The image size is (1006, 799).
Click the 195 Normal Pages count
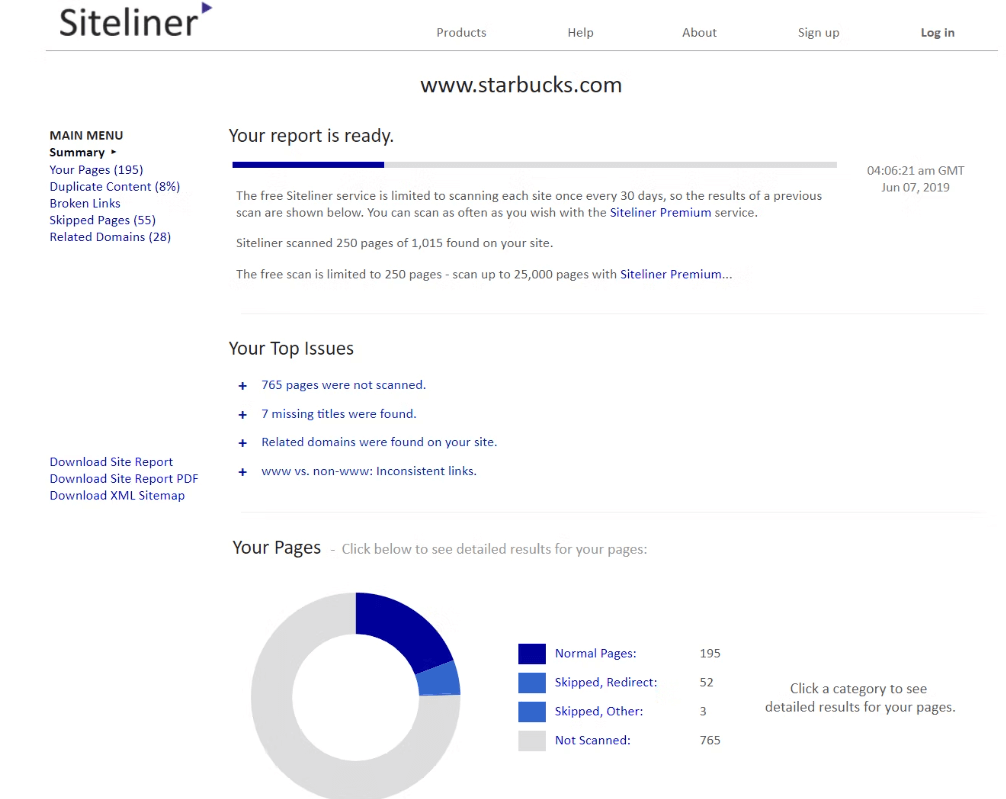pyautogui.click(x=710, y=653)
